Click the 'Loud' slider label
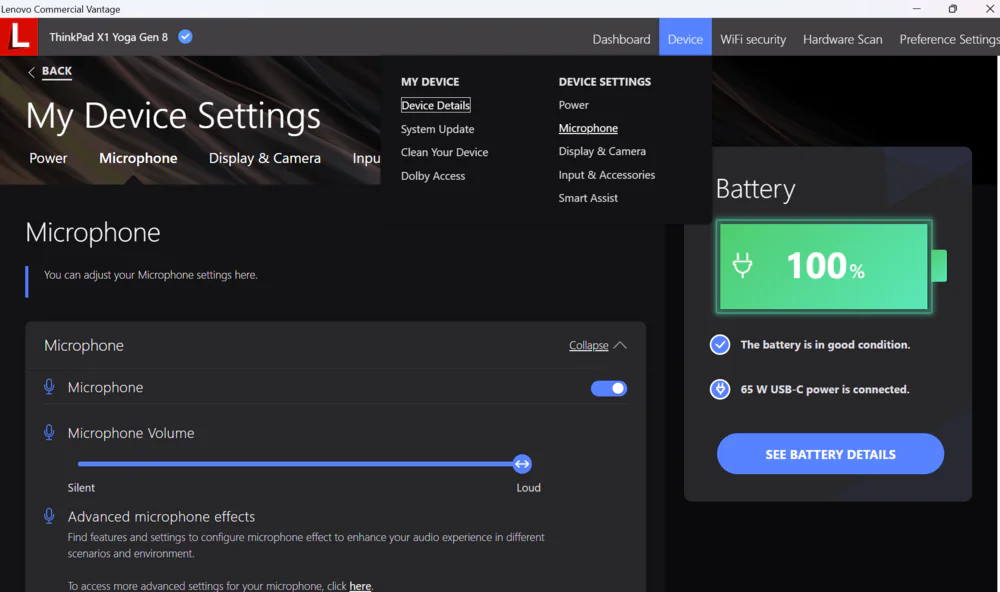The image size is (1000, 592). (x=528, y=487)
